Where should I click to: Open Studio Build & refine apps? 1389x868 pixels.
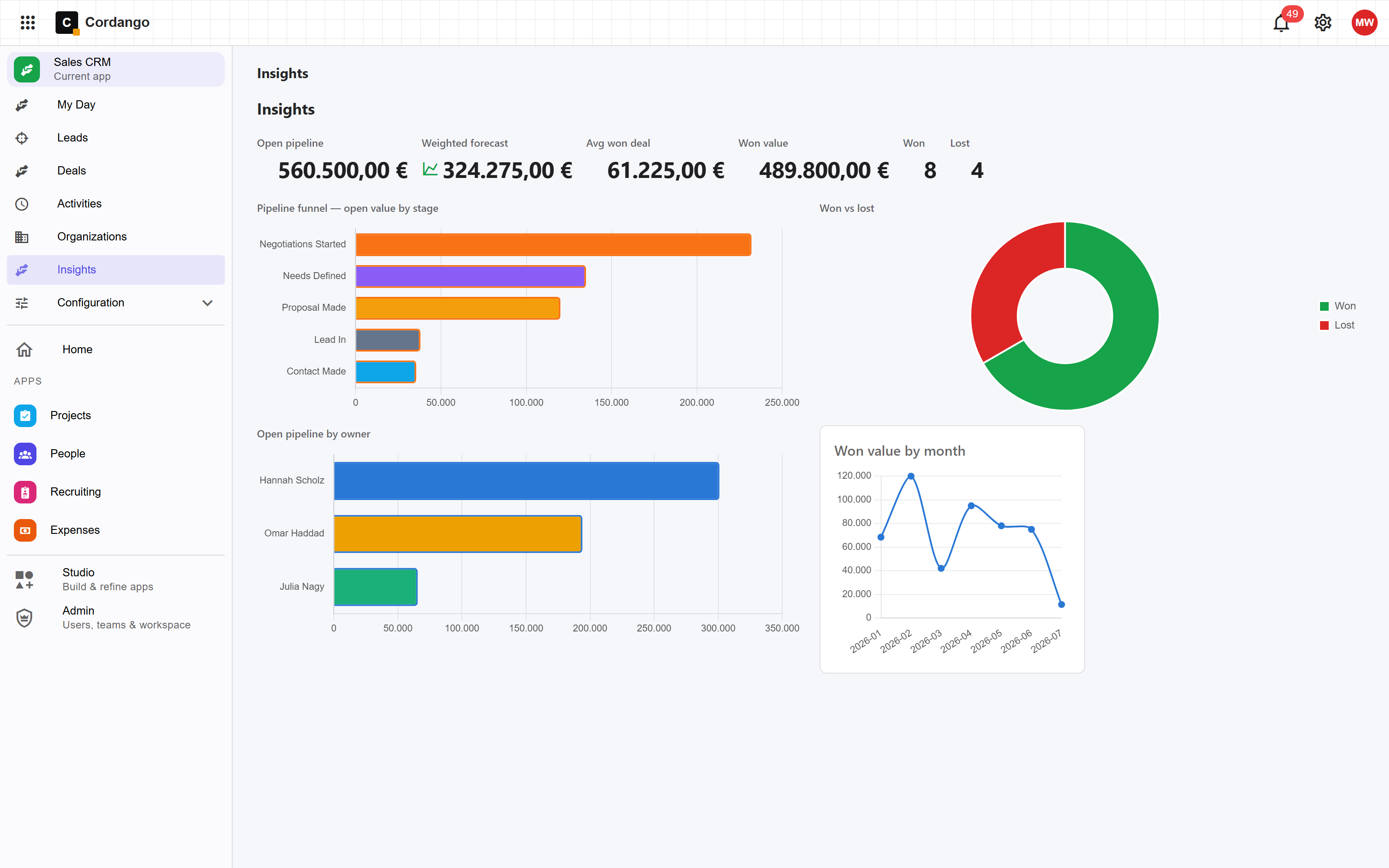[x=115, y=580]
